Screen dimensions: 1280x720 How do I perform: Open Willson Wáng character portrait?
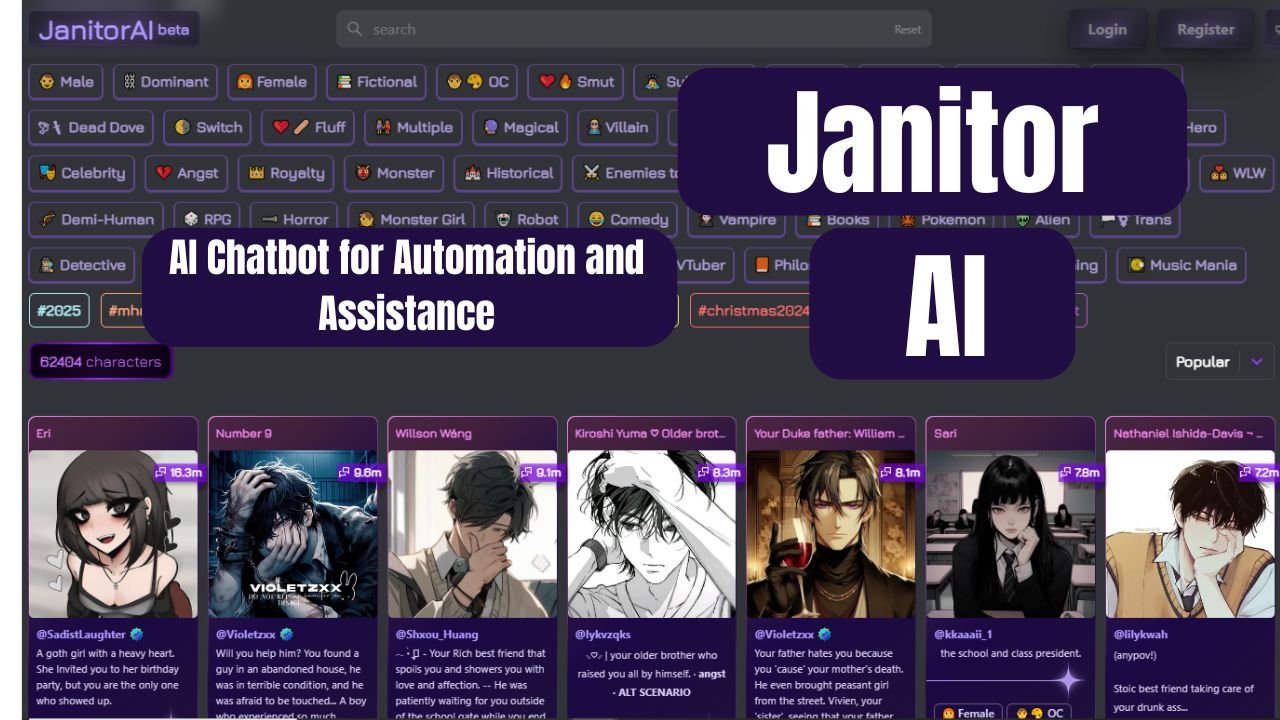(472, 534)
